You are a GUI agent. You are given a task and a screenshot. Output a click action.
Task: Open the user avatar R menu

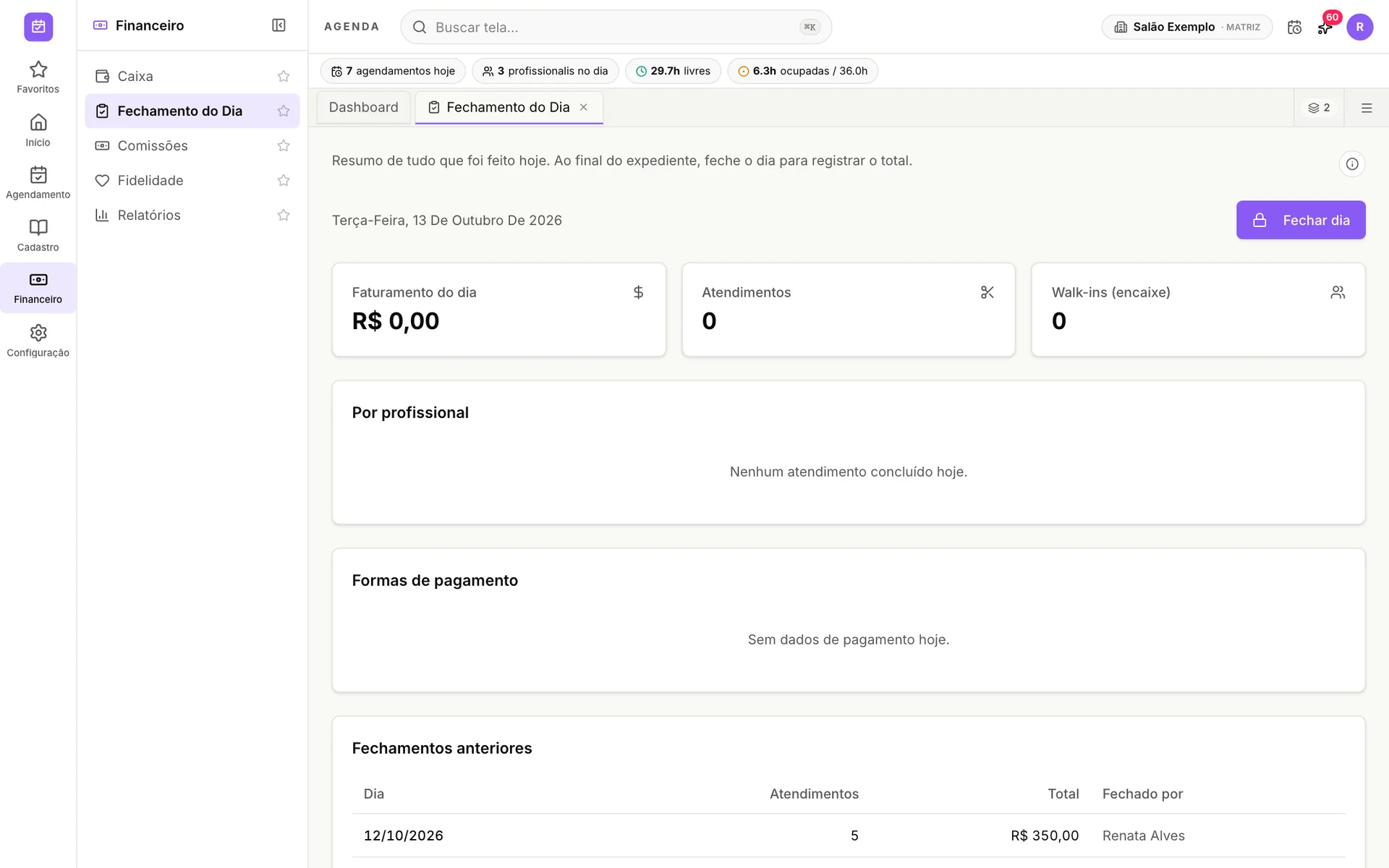tap(1359, 27)
